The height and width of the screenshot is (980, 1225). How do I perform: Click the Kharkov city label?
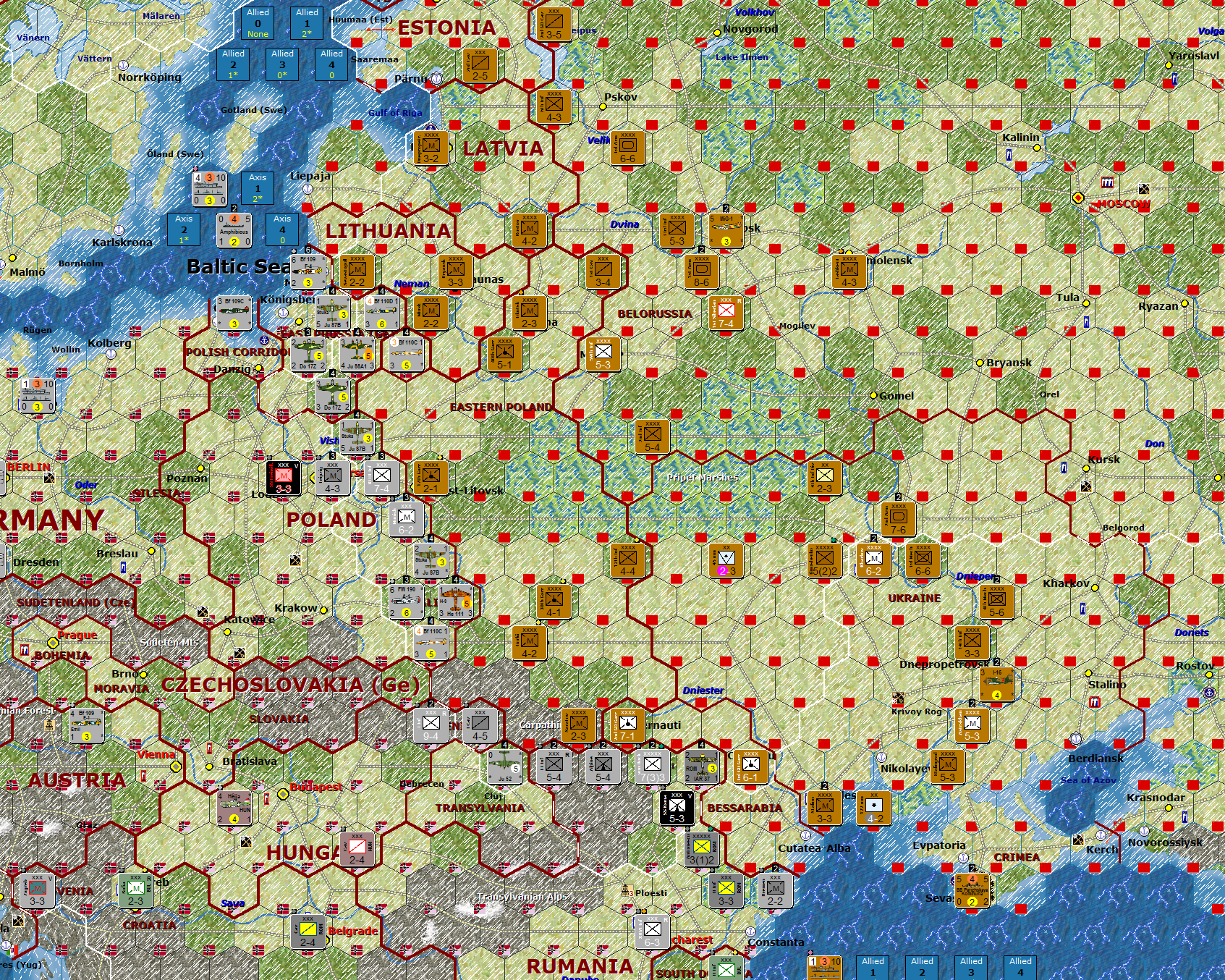[1066, 583]
